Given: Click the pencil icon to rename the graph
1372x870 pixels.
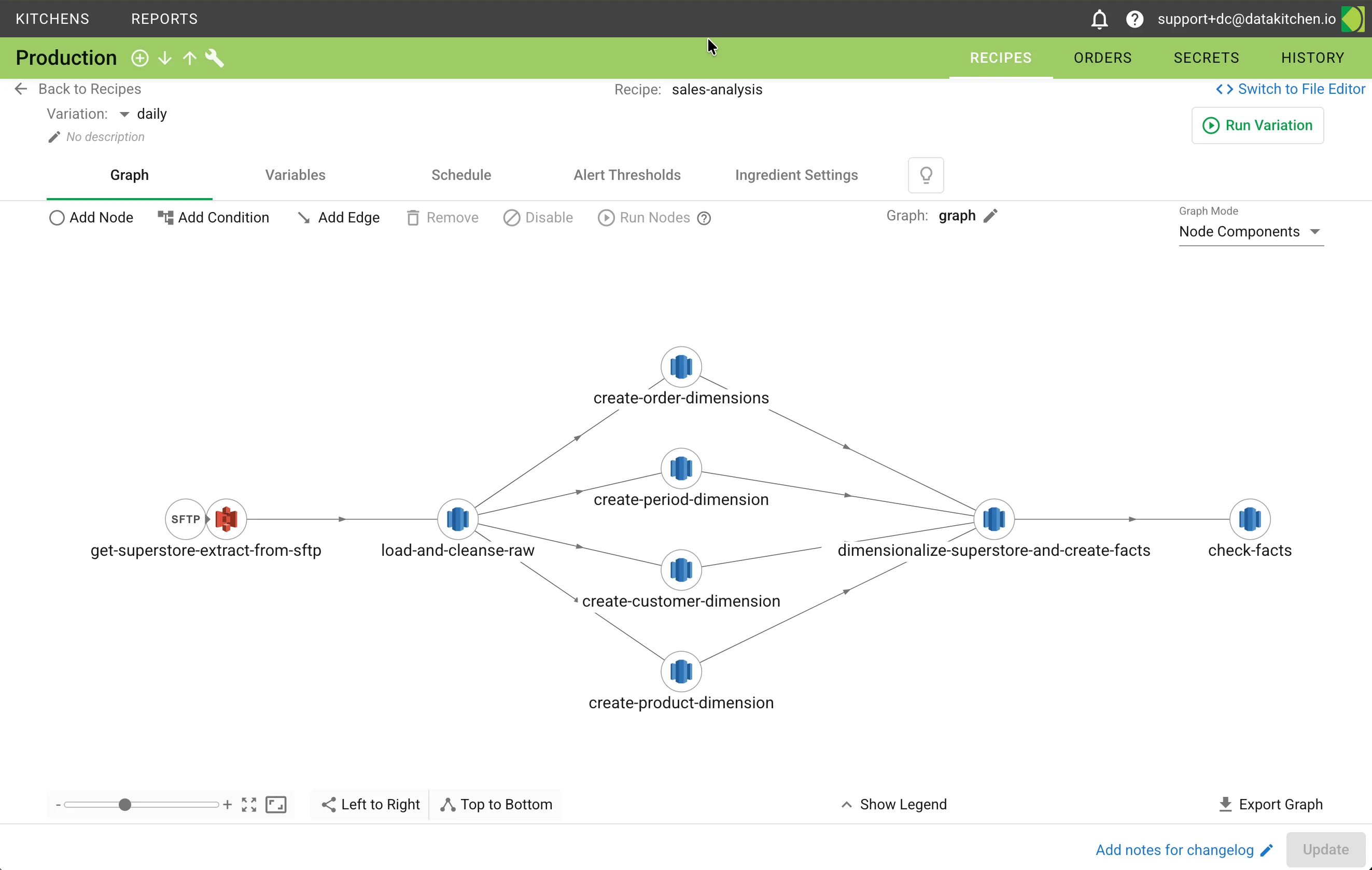Looking at the screenshot, I should click(x=991, y=215).
